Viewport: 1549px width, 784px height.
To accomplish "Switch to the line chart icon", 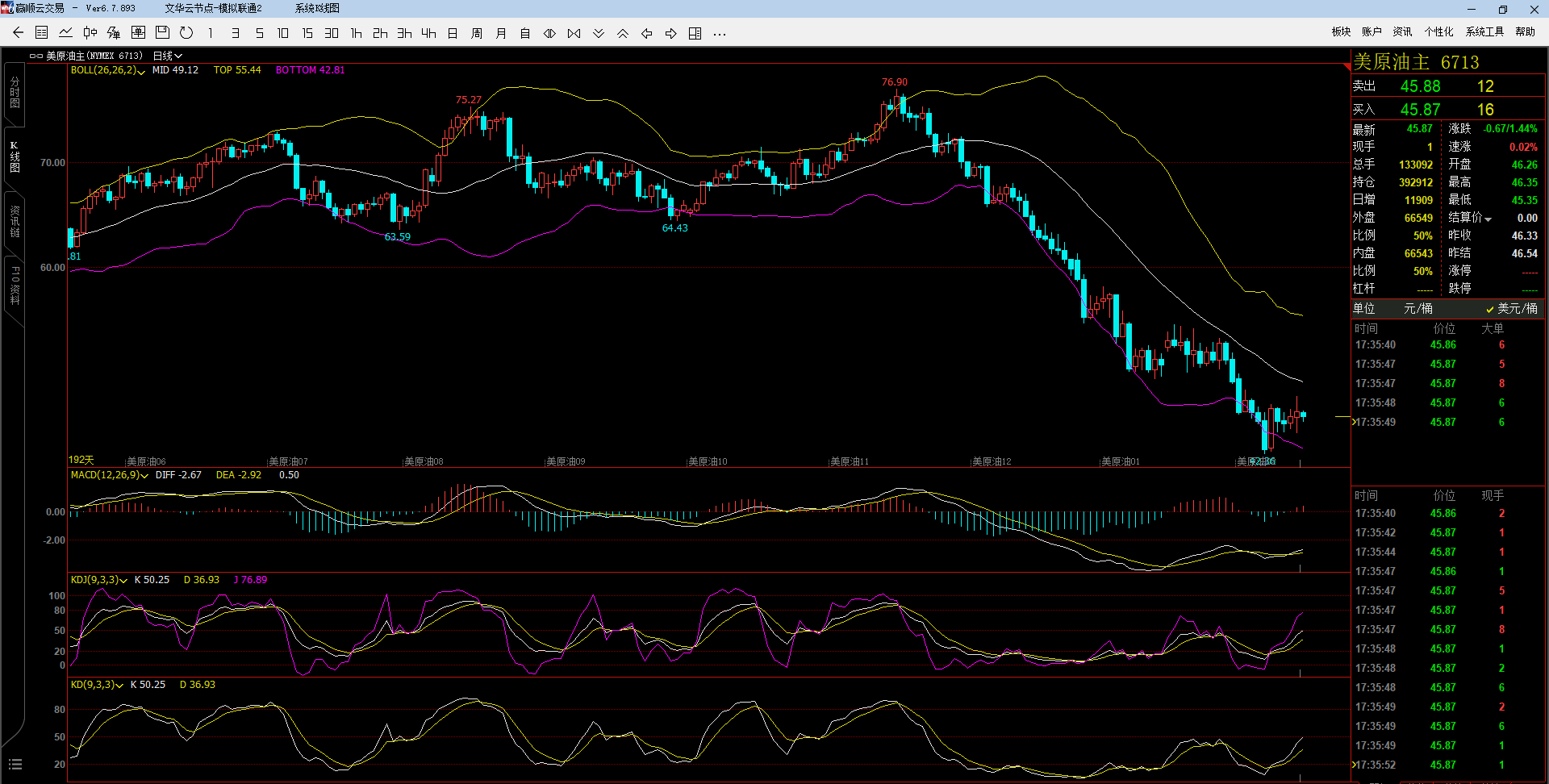I will (x=66, y=33).
